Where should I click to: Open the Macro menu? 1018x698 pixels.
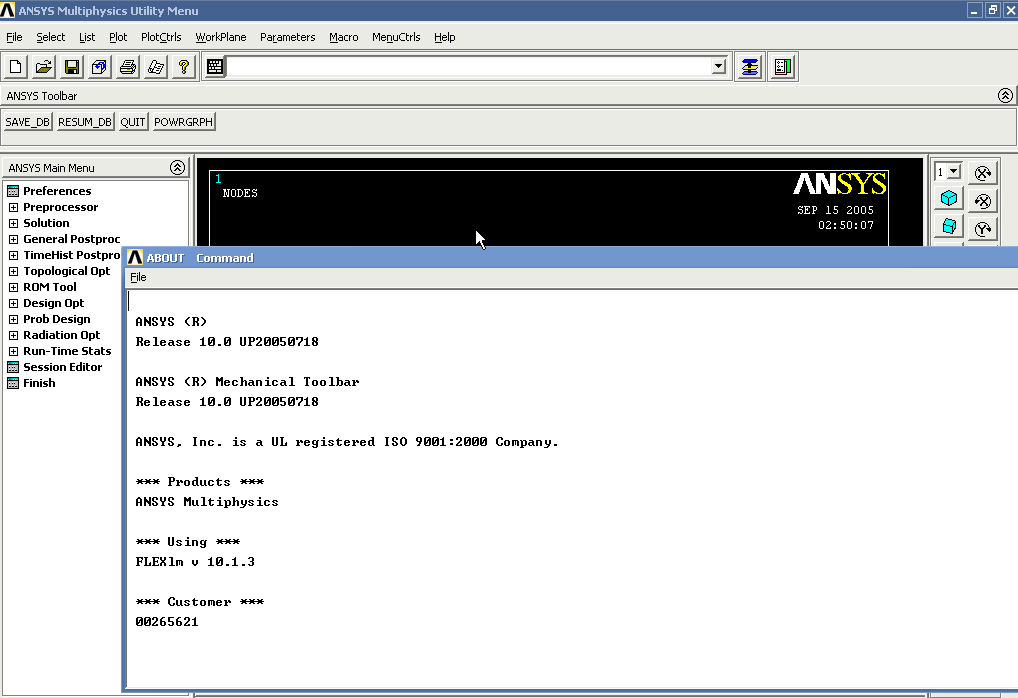(x=343, y=37)
